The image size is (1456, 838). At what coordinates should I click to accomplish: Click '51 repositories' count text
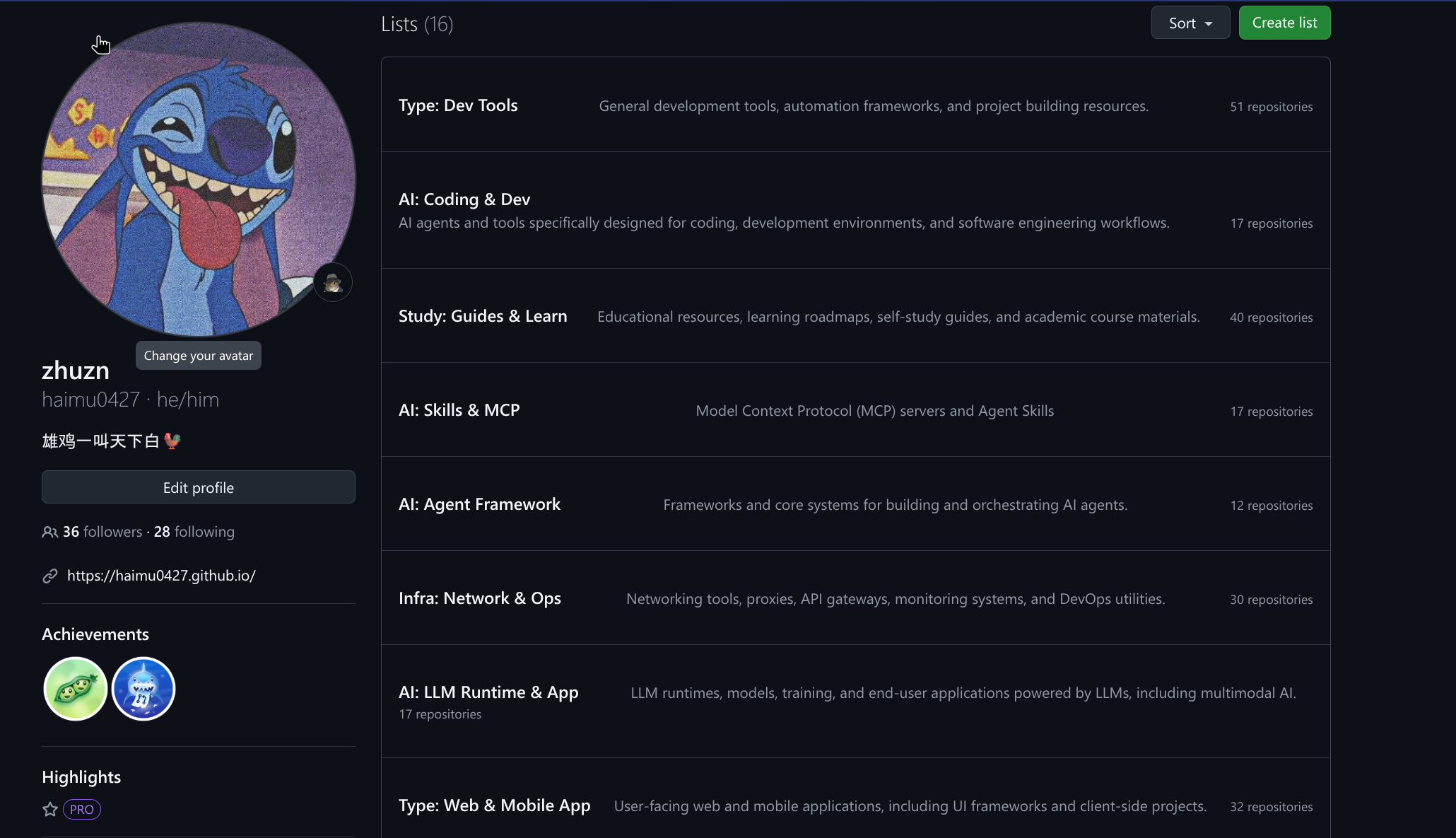1272,107
